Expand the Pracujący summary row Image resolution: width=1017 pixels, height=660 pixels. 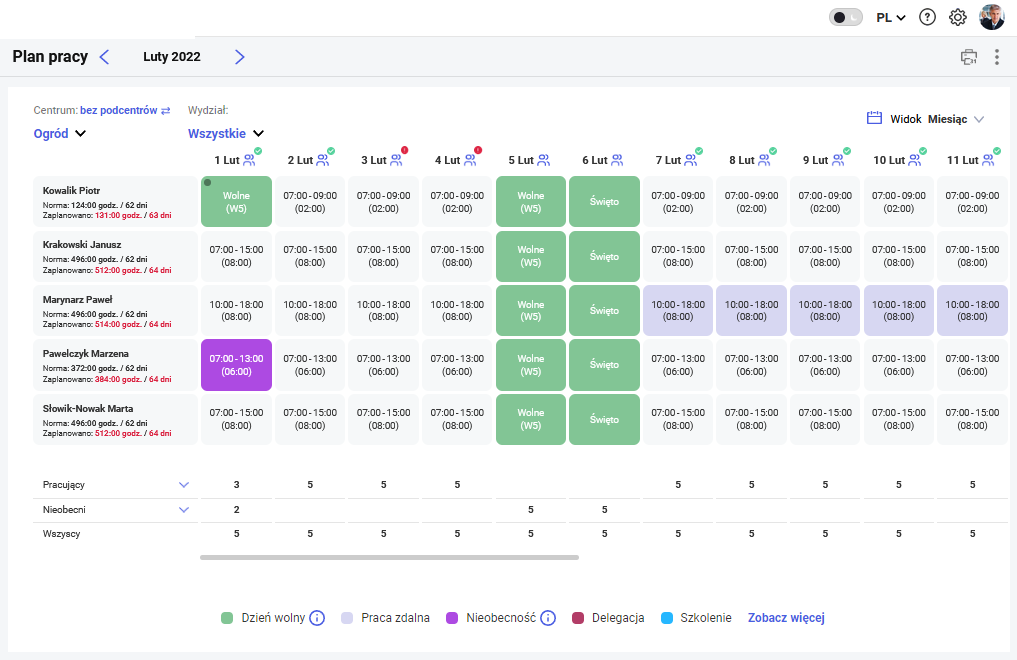pyautogui.click(x=184, y=485)
